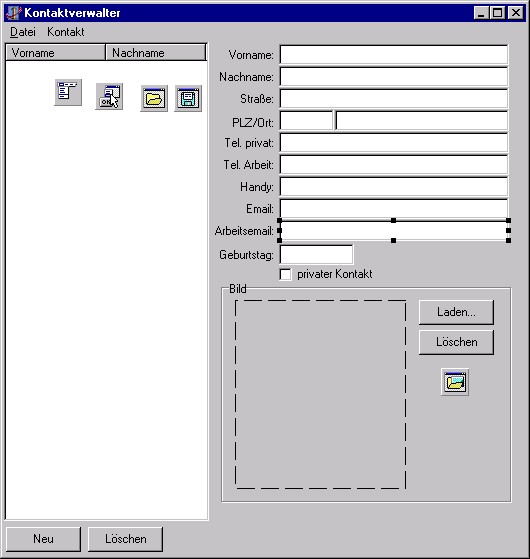This screenshot has height=559, width=530.
Task: Click the Vorname column header
Action: (56, 53)
